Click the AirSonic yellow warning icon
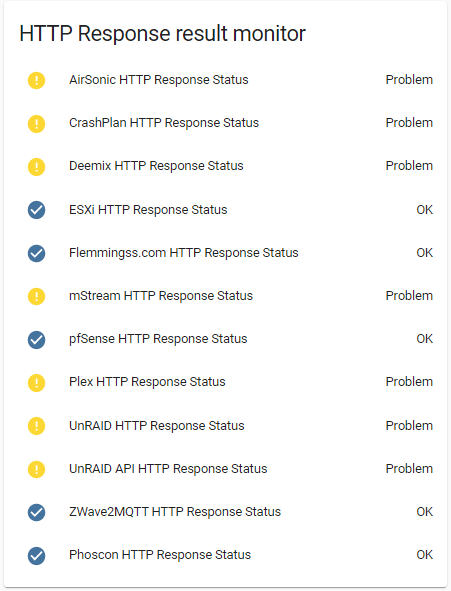 (37, 80)
